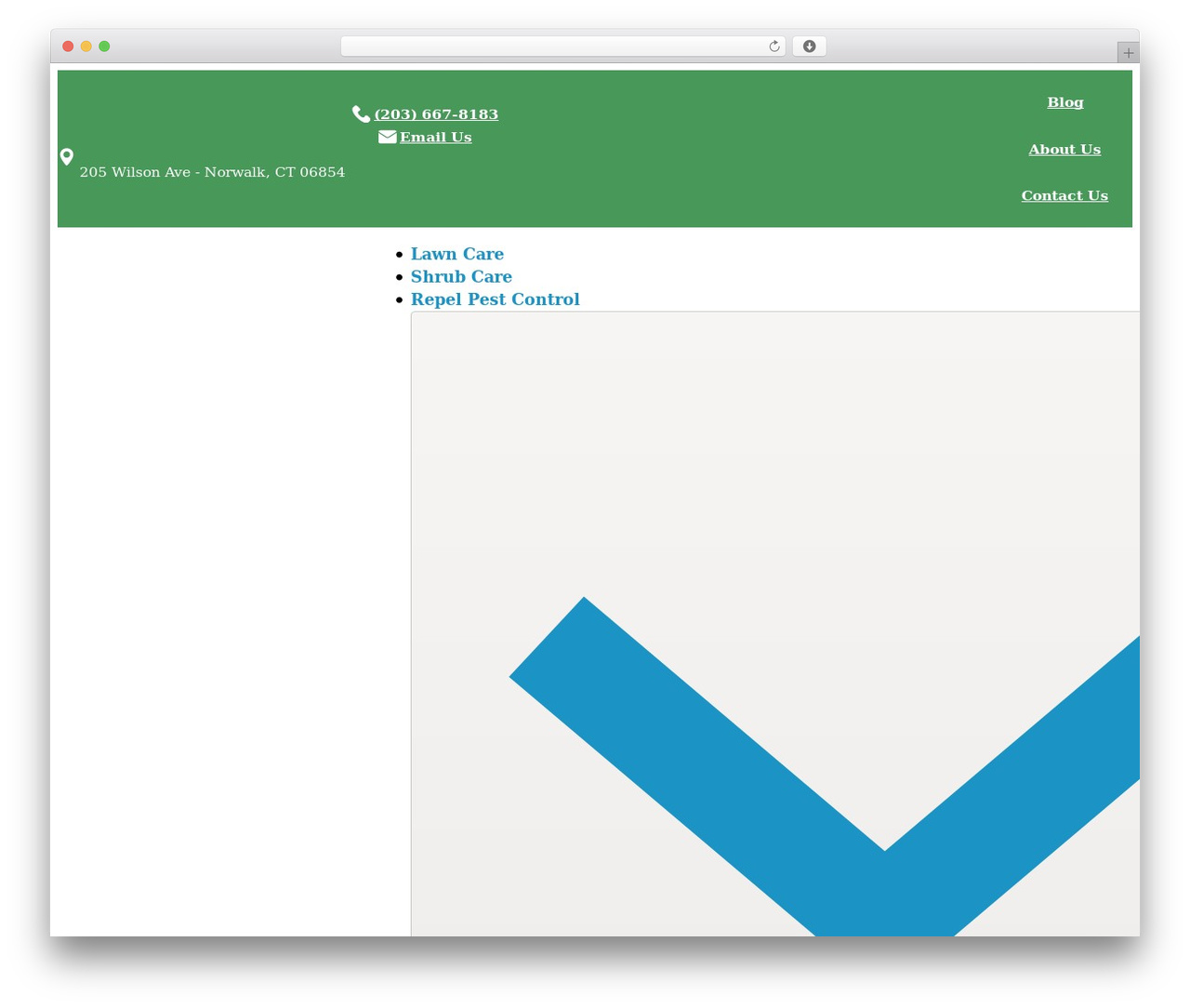Viewport: 1190px width, 1008px height.
Task: Go to the About Us page
Action: 1064,149
